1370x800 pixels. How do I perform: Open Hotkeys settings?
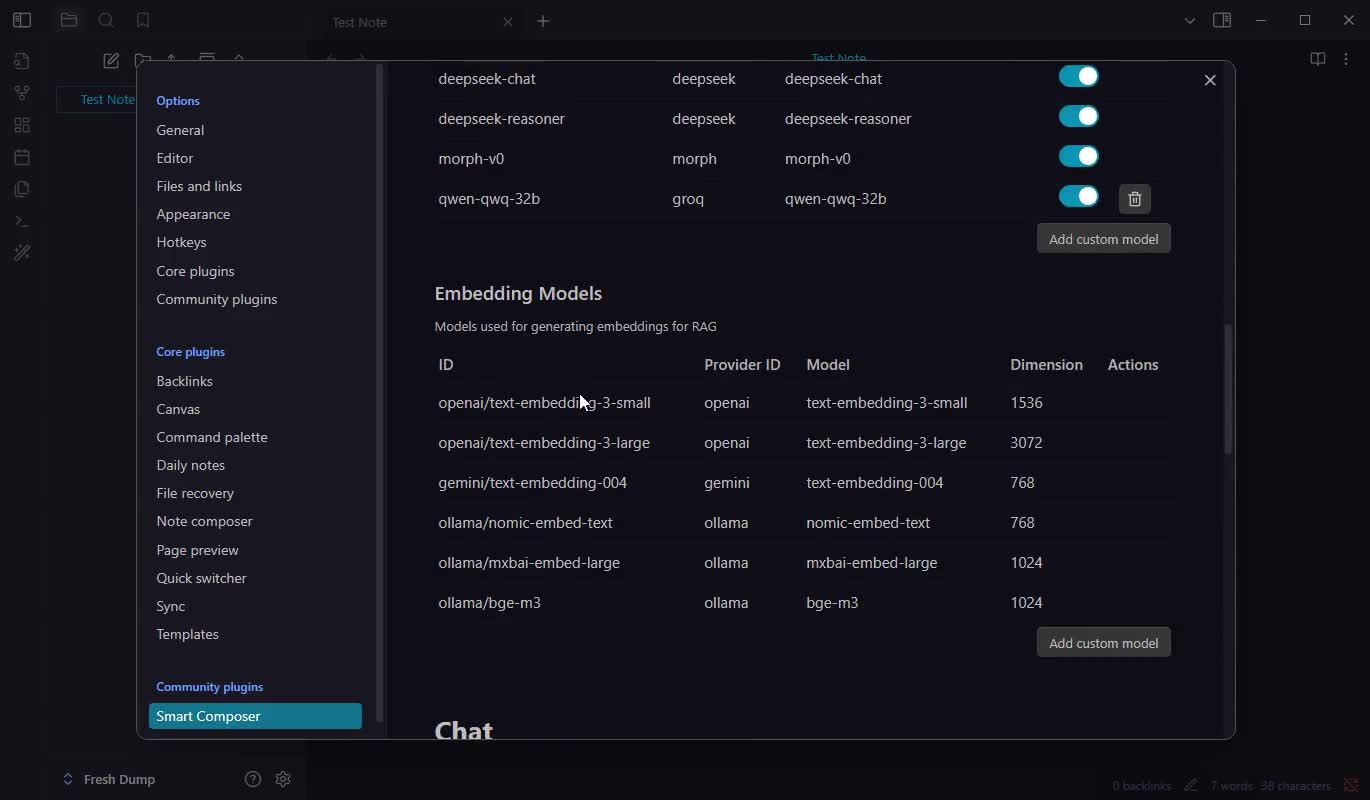pyautogui.click(x=181, y=242)
